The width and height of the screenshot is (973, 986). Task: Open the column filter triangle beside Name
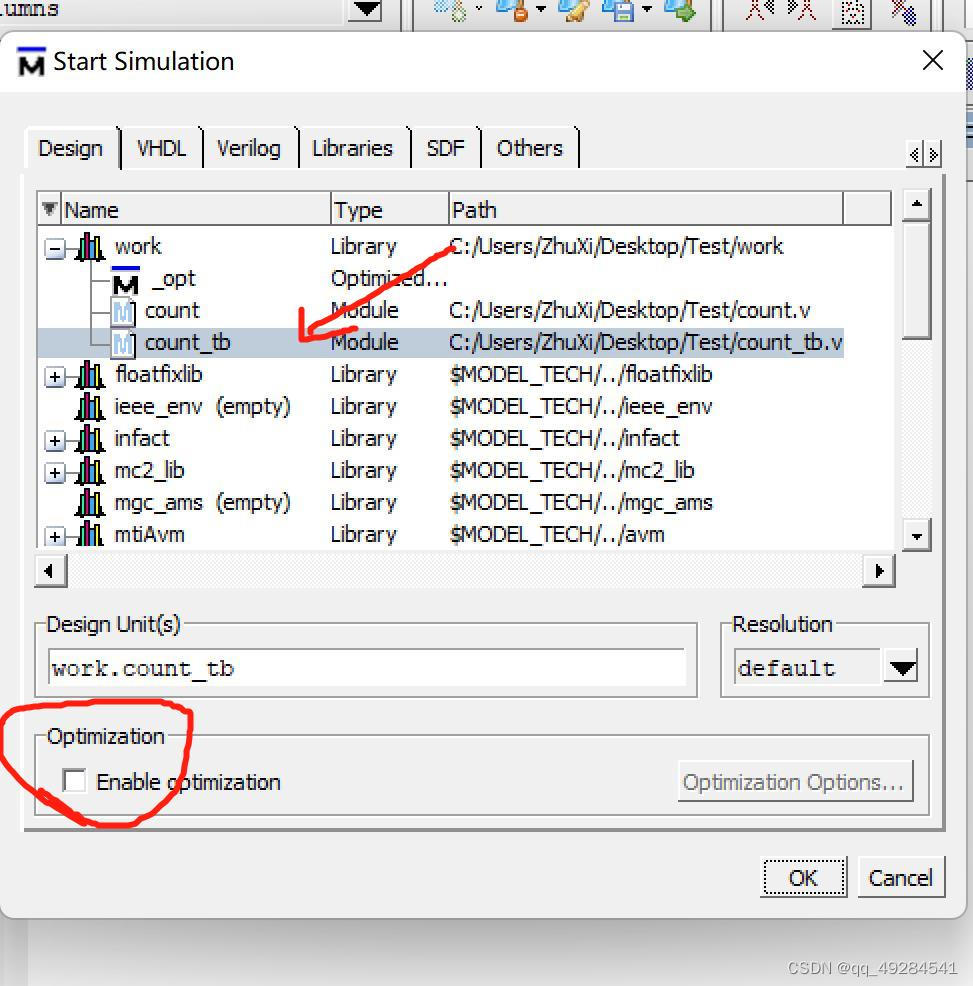(49, 209)
